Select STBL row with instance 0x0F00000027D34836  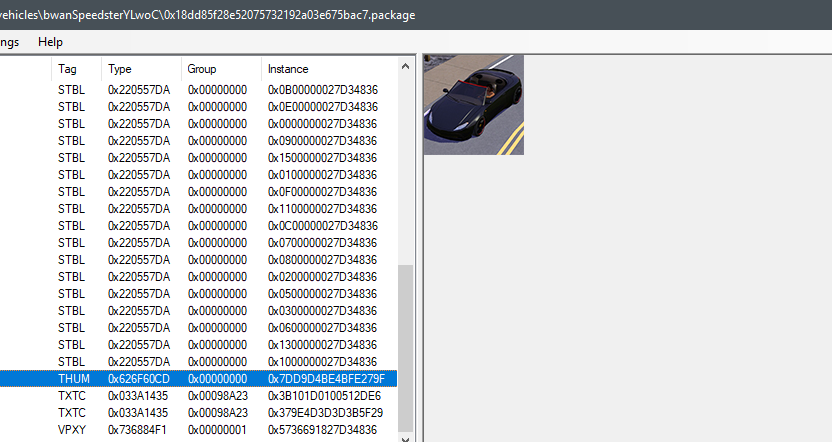tap(198, 192)
